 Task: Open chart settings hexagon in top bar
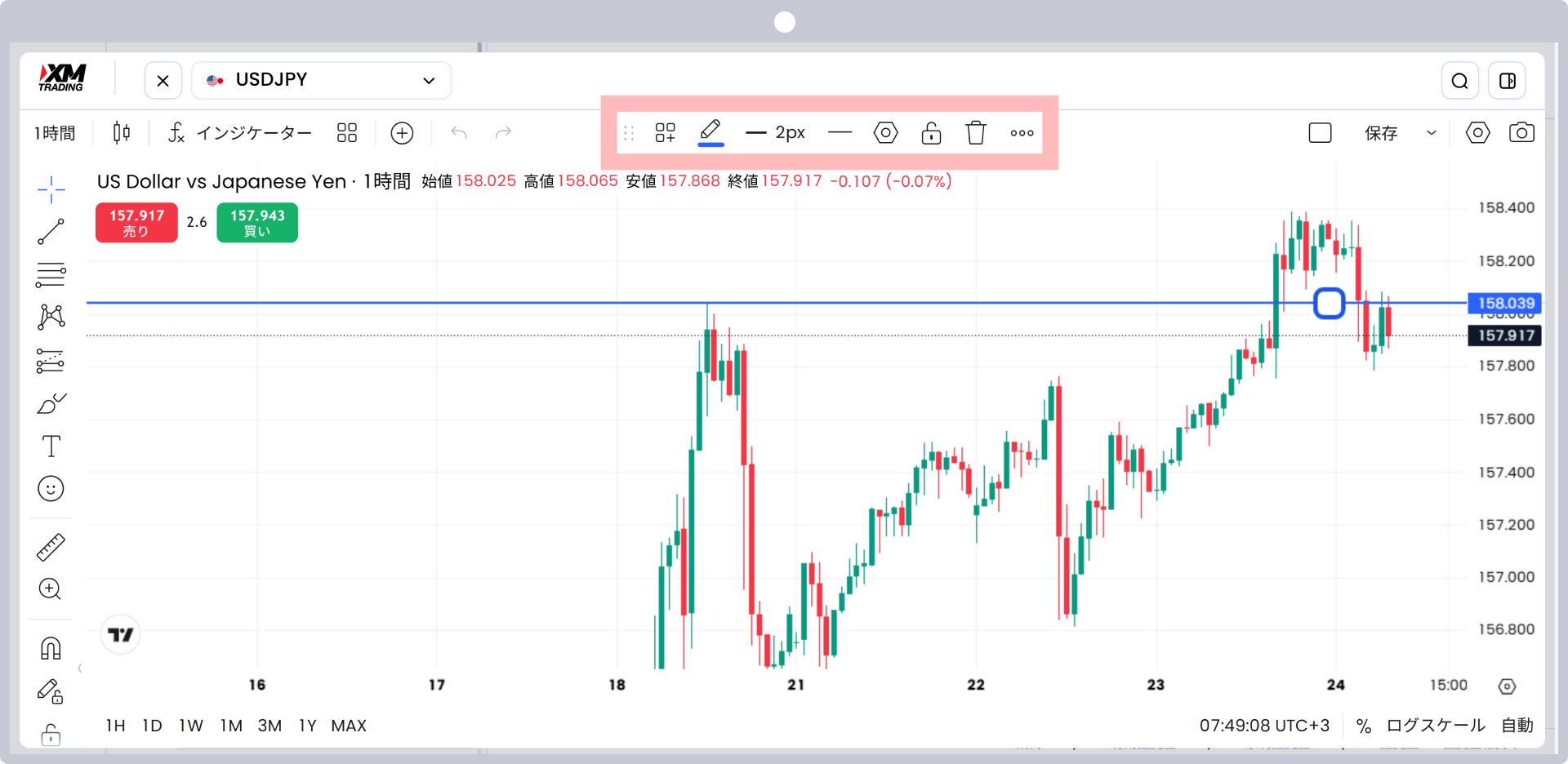pos(1477,132)
